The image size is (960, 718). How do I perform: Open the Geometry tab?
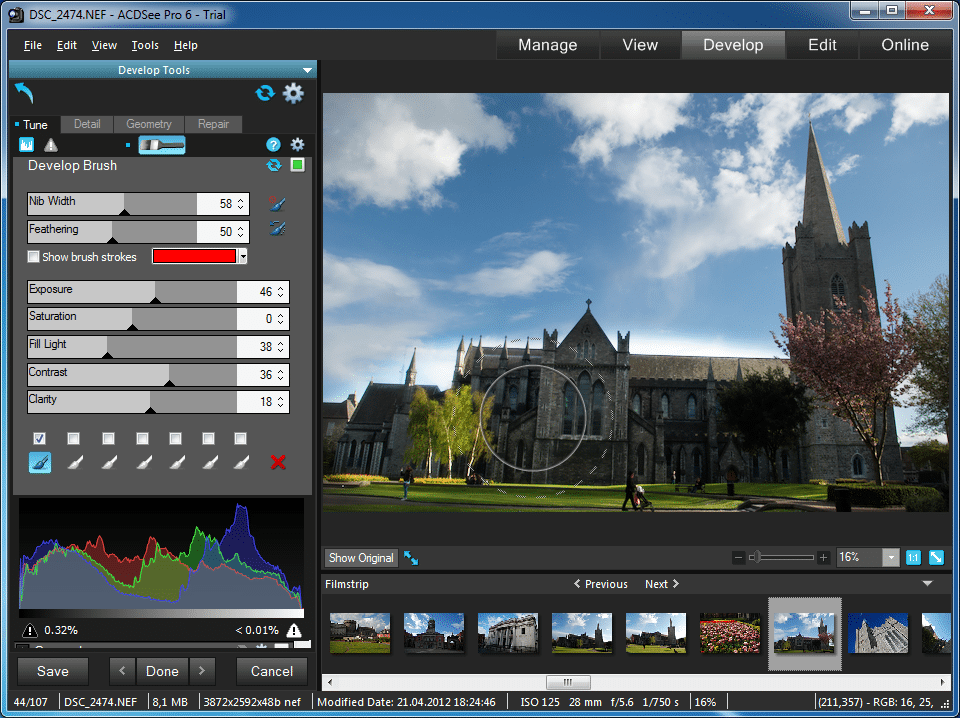149,124
